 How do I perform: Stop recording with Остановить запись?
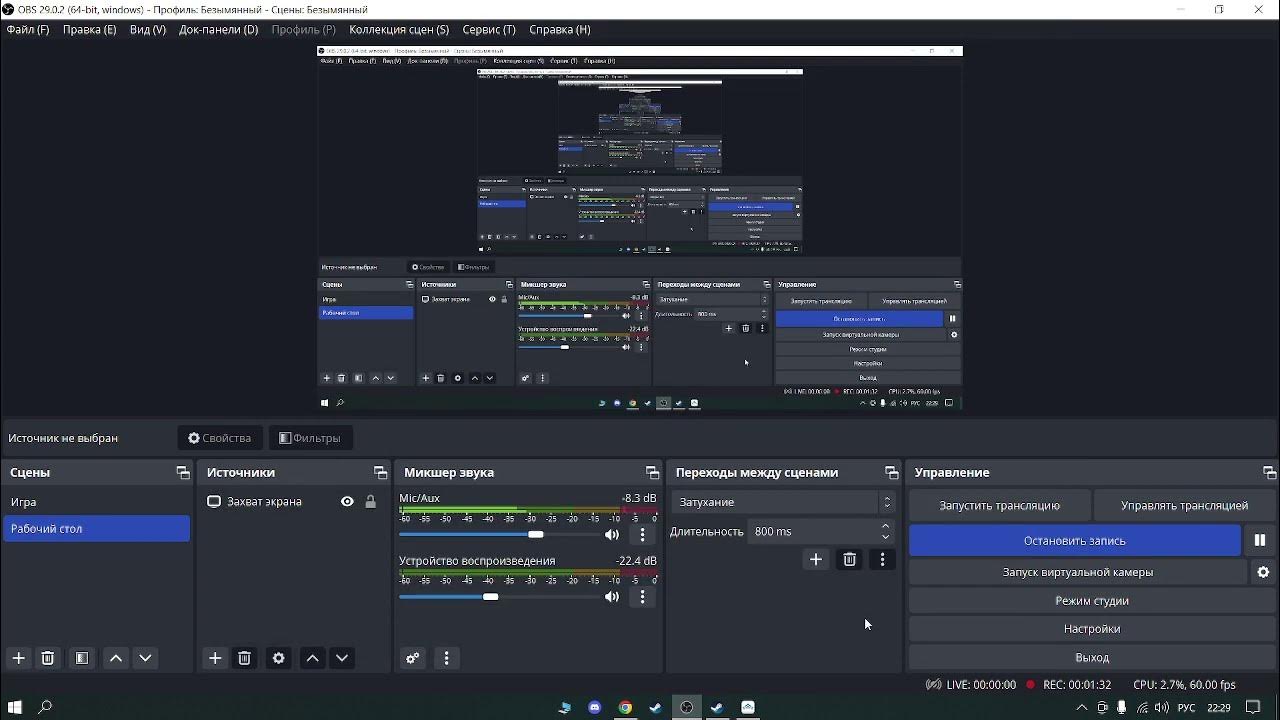pyautogui.click(x=1075, y=540)
